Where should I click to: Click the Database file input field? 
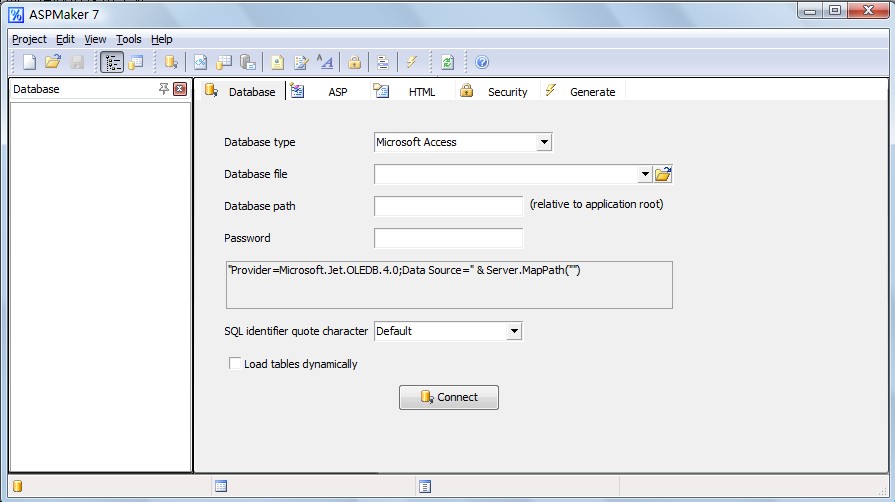coord(506,174)
